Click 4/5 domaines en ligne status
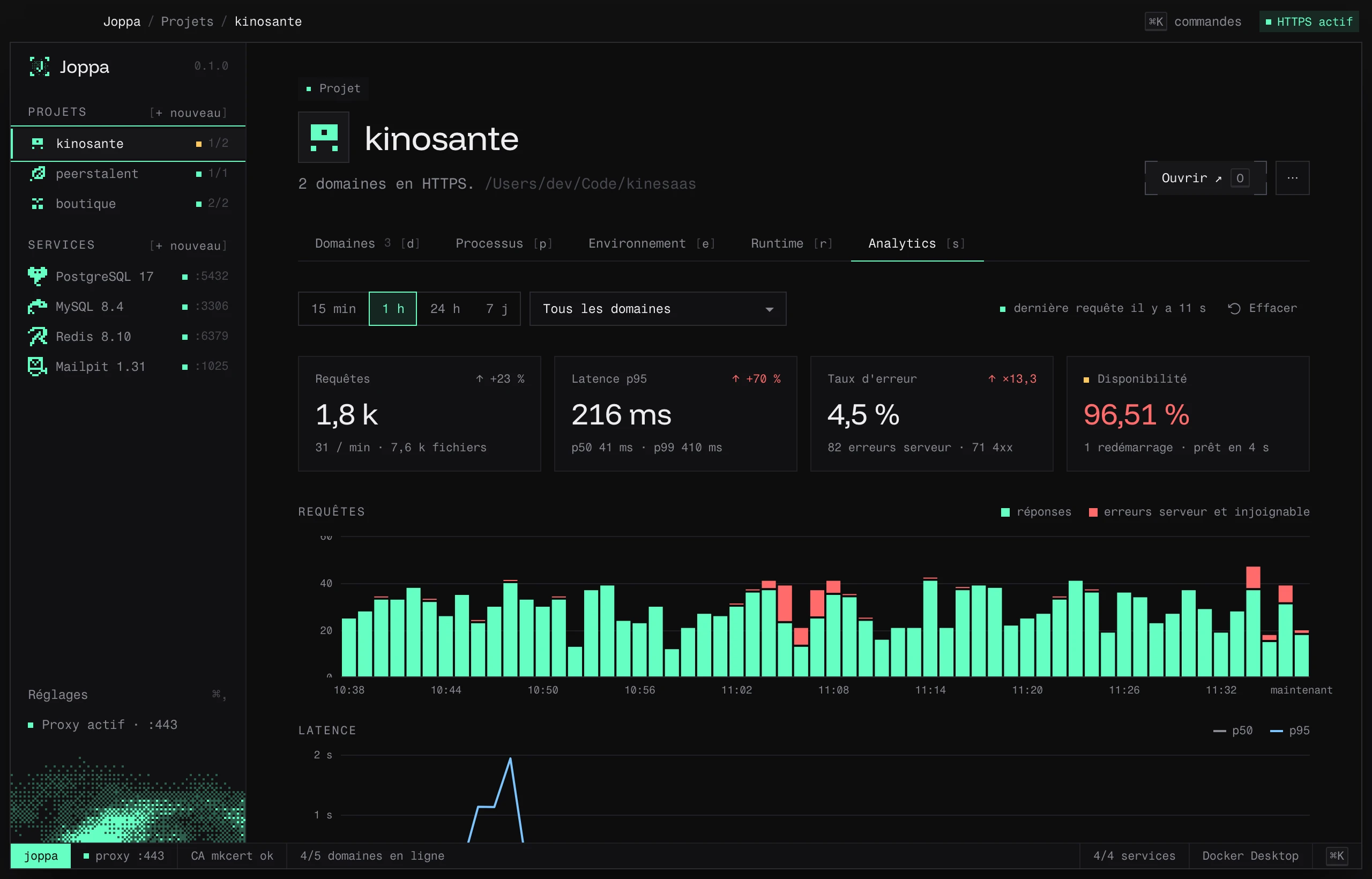The width and height of the screenshot is (1372, 879). (x=372, y=855)
